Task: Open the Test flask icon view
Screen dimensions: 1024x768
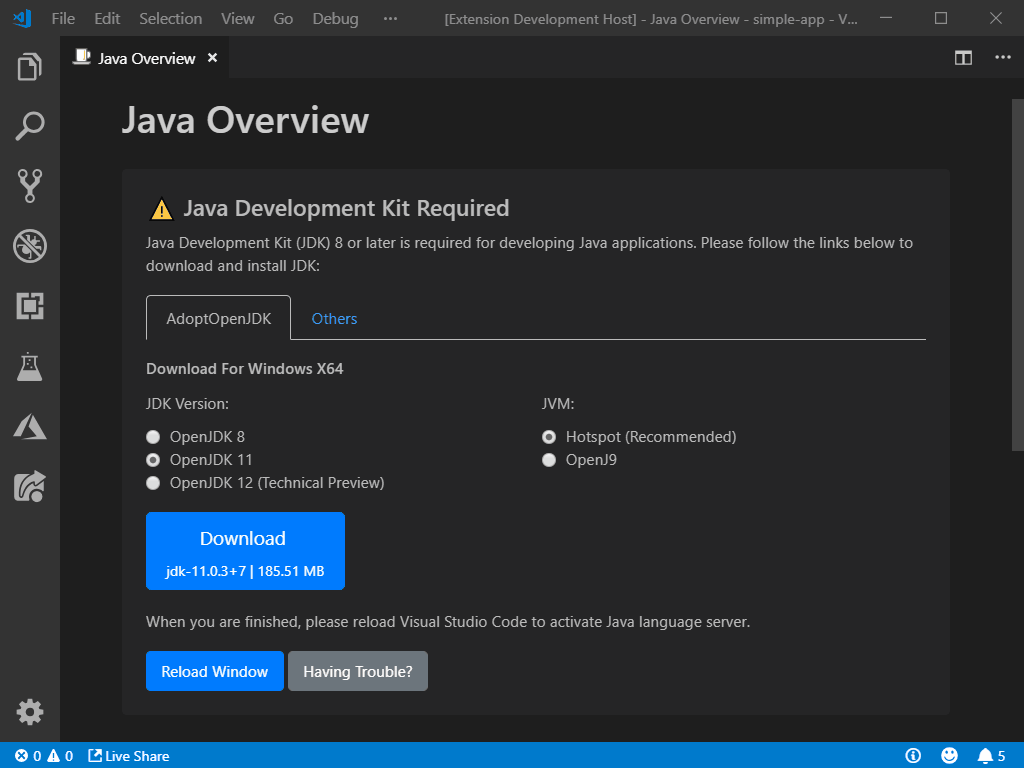Action: pos(30,366)
